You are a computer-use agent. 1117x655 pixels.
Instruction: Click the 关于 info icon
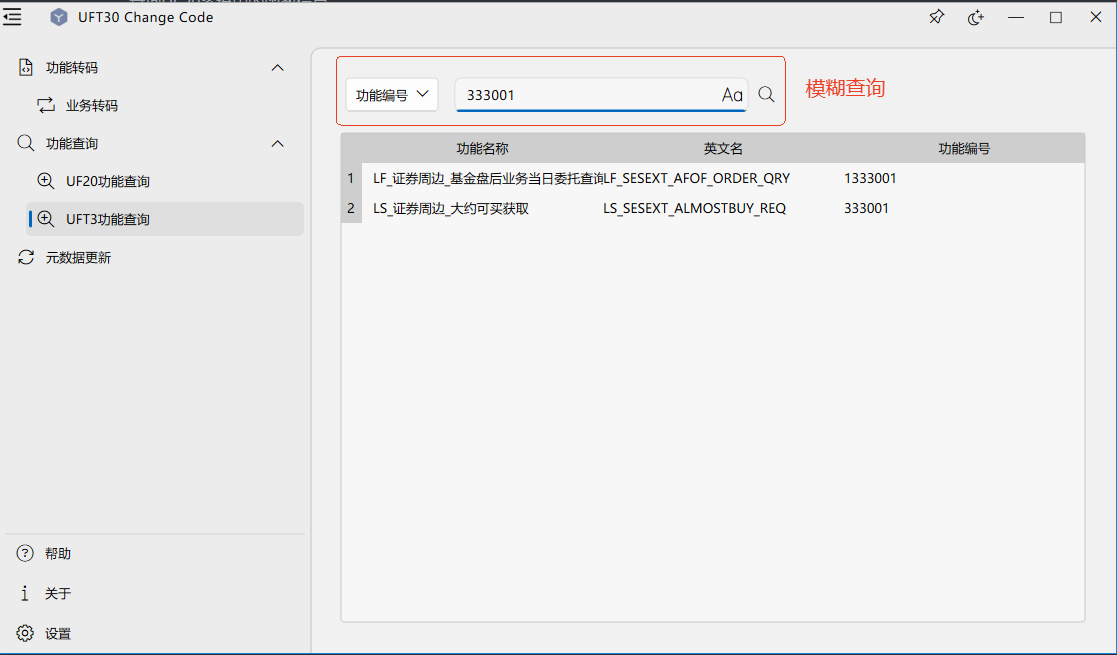point(25,593)
